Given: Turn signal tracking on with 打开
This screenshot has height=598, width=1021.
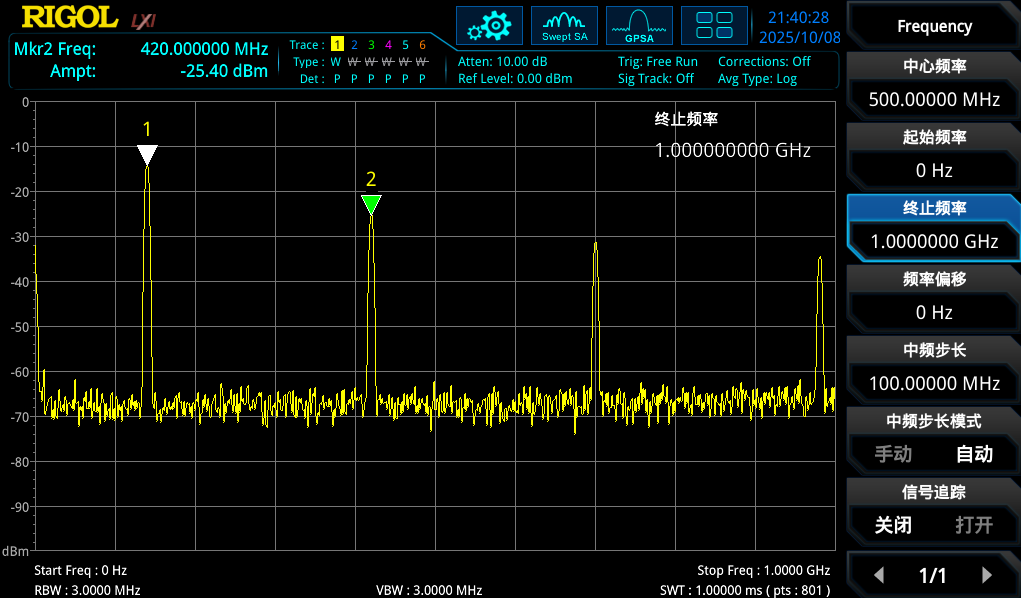Looking at the screenshot, I should tap(974, 525).
